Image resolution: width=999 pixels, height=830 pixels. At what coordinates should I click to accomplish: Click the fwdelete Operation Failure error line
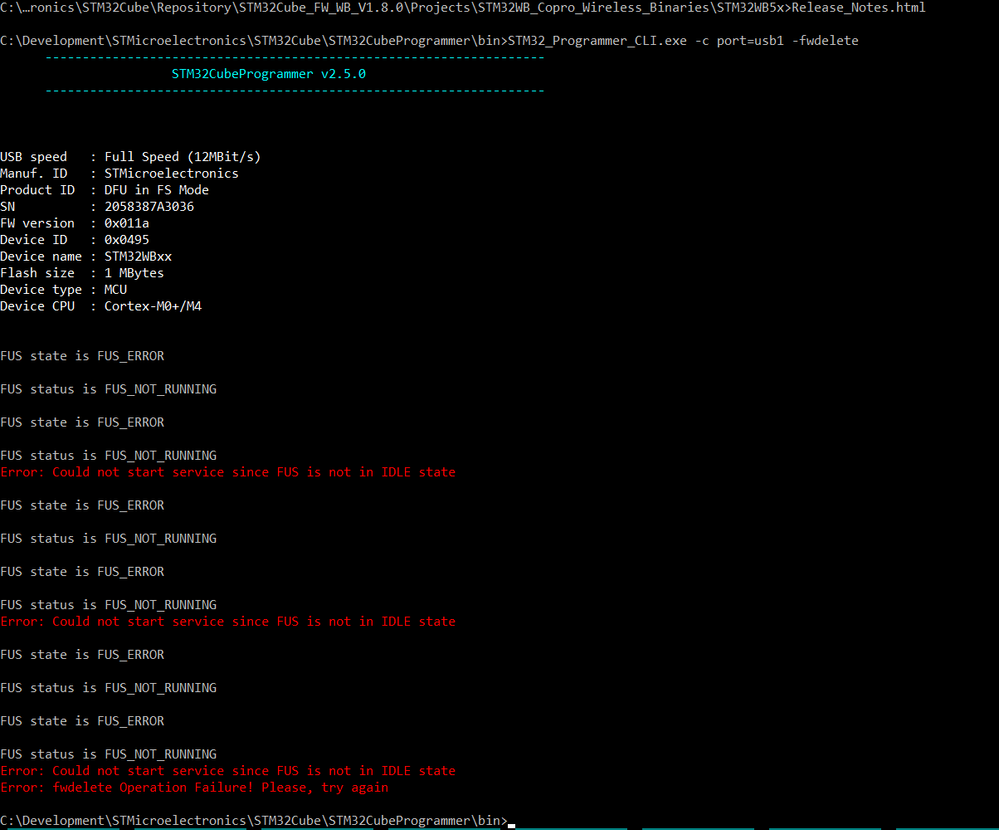coord(194,787)
